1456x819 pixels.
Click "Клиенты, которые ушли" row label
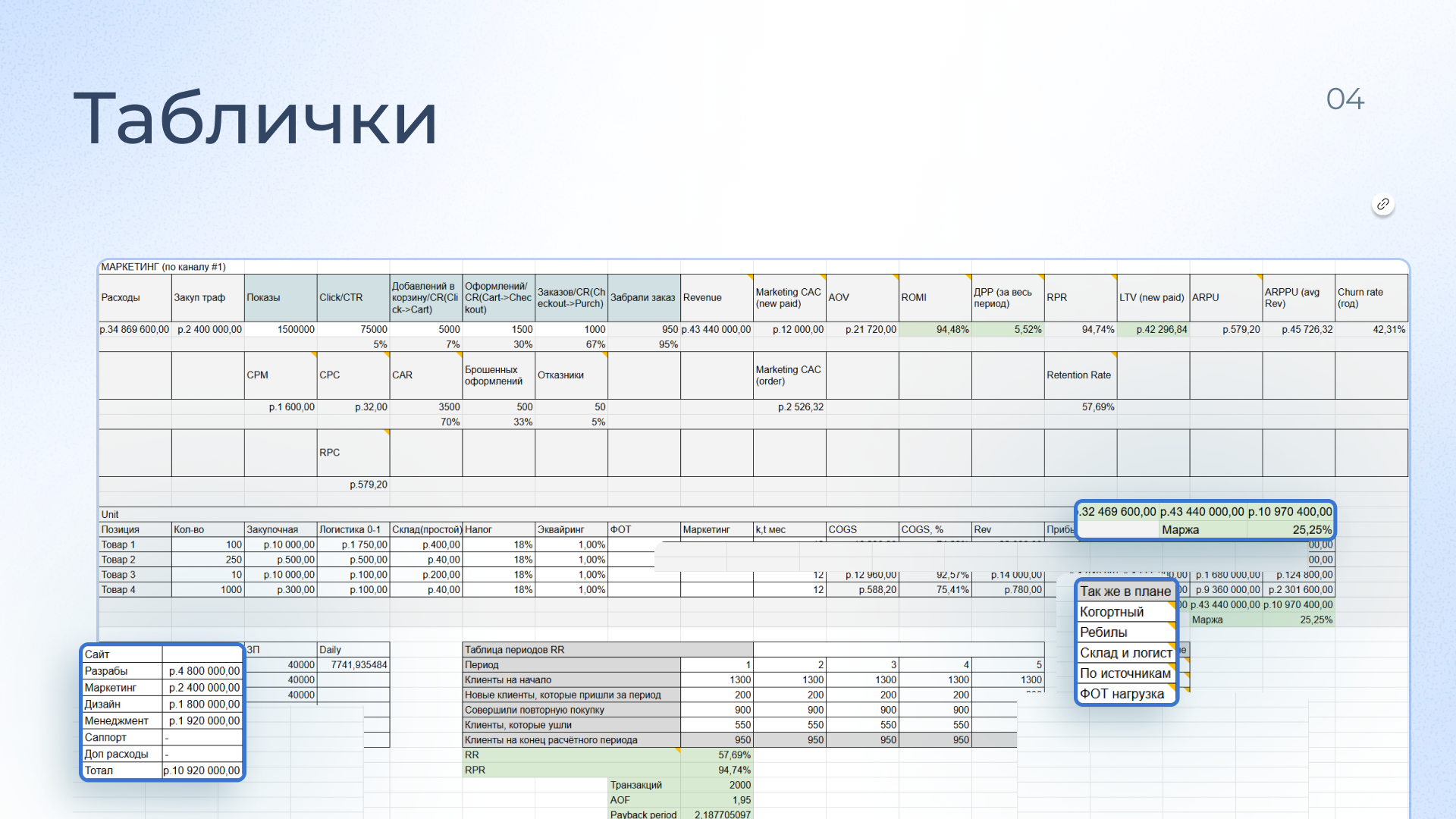click(572, 725)
